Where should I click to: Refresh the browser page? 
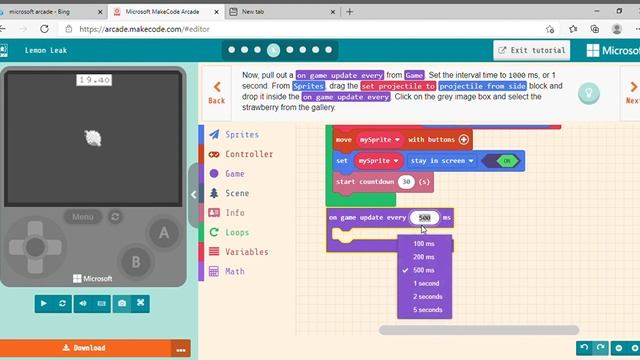(44, 29)
